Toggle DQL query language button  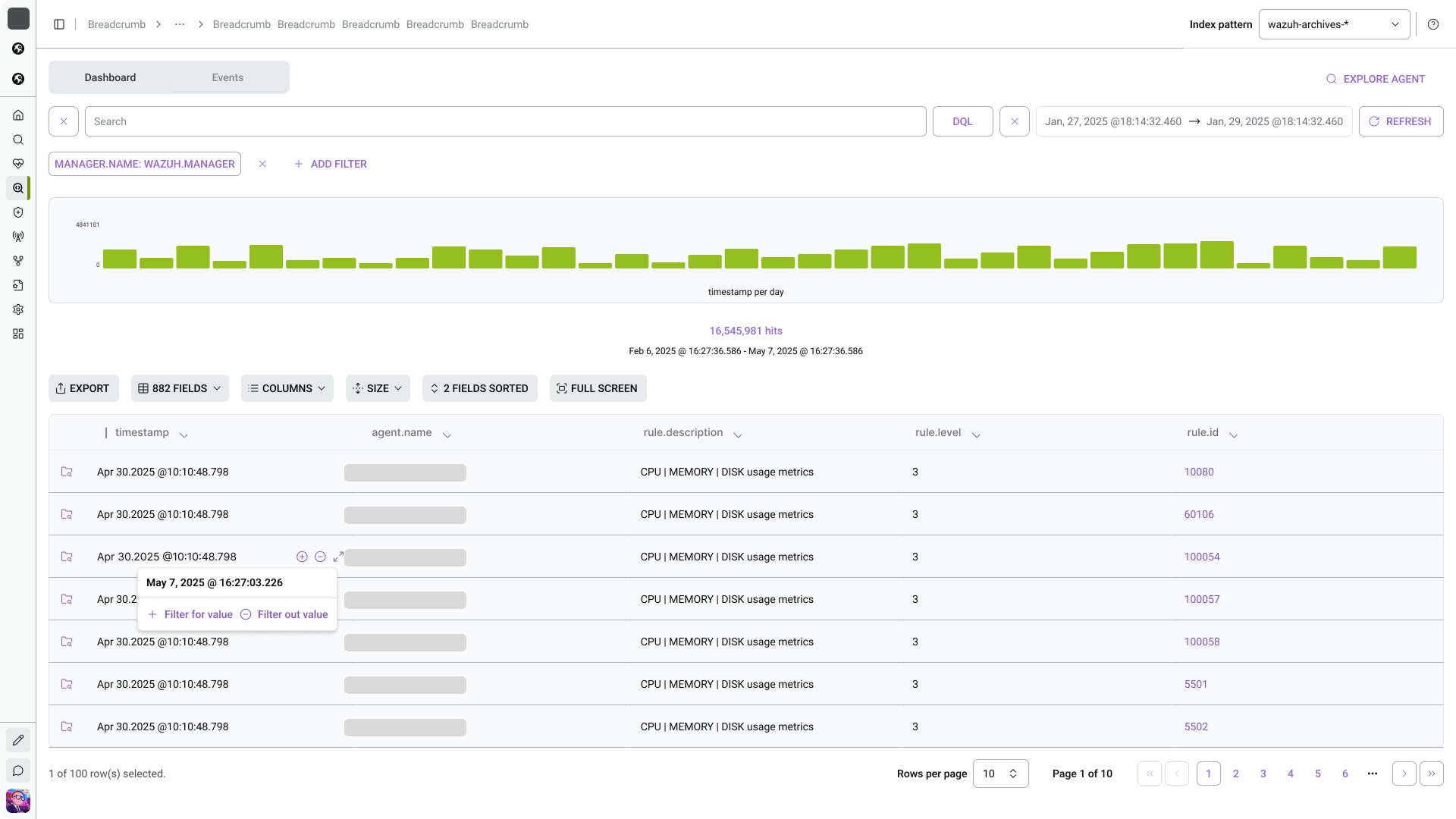coord(962,121)
